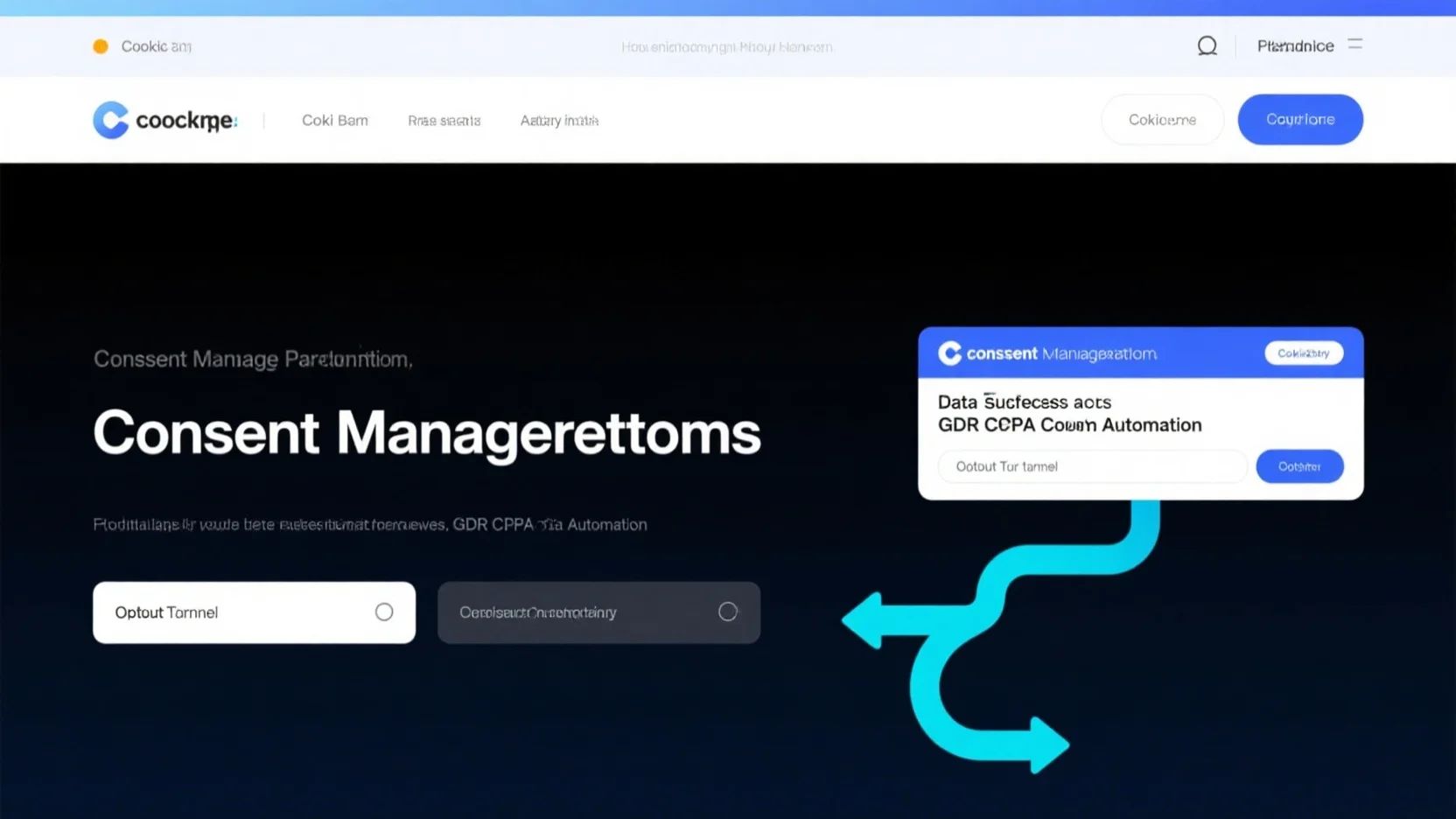Click the GDR CCPA Automation heading in card
Screen dimensions: 1456x819
click(x=1069, y=425)
